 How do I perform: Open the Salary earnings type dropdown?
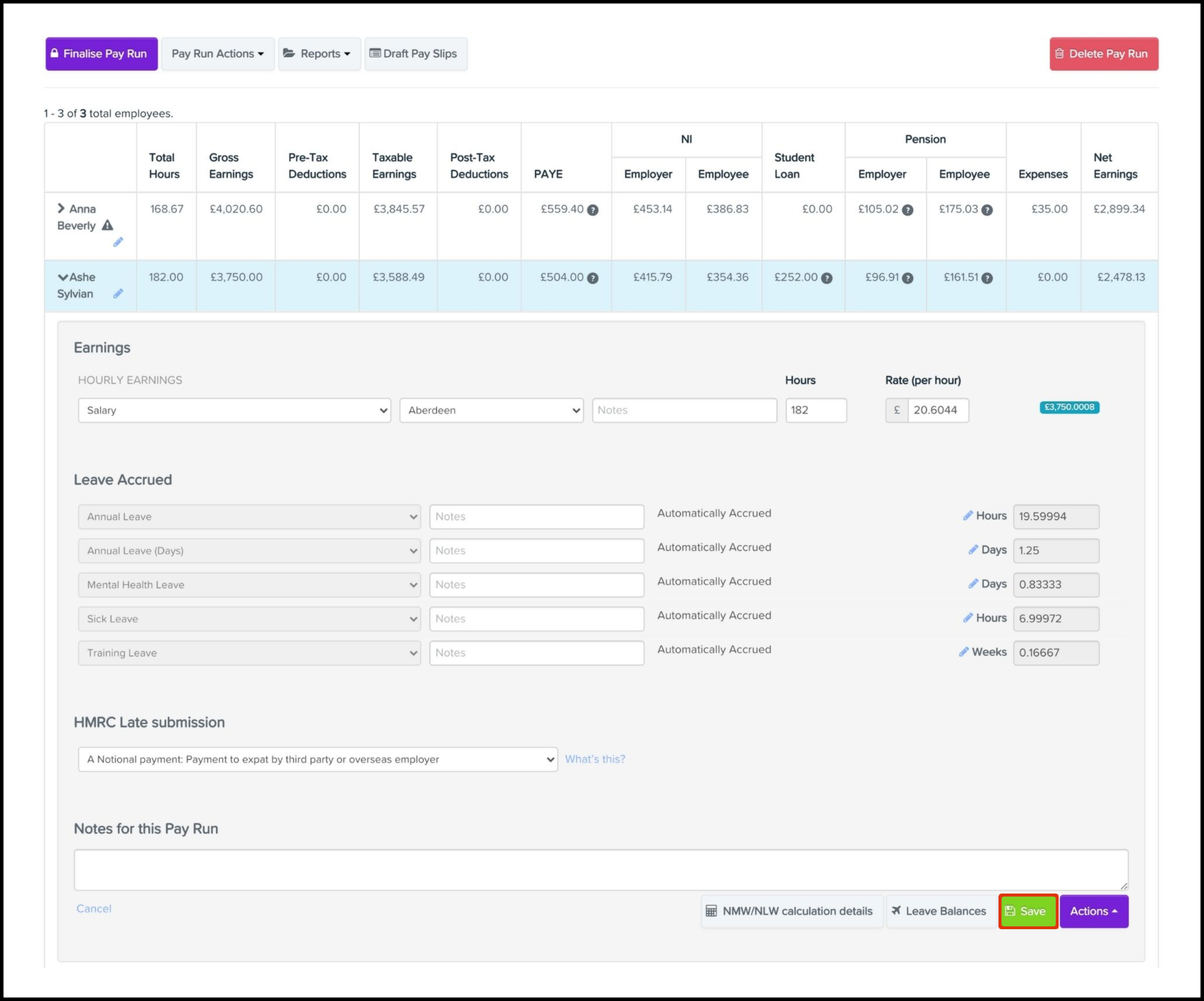(x=234, y=411)
